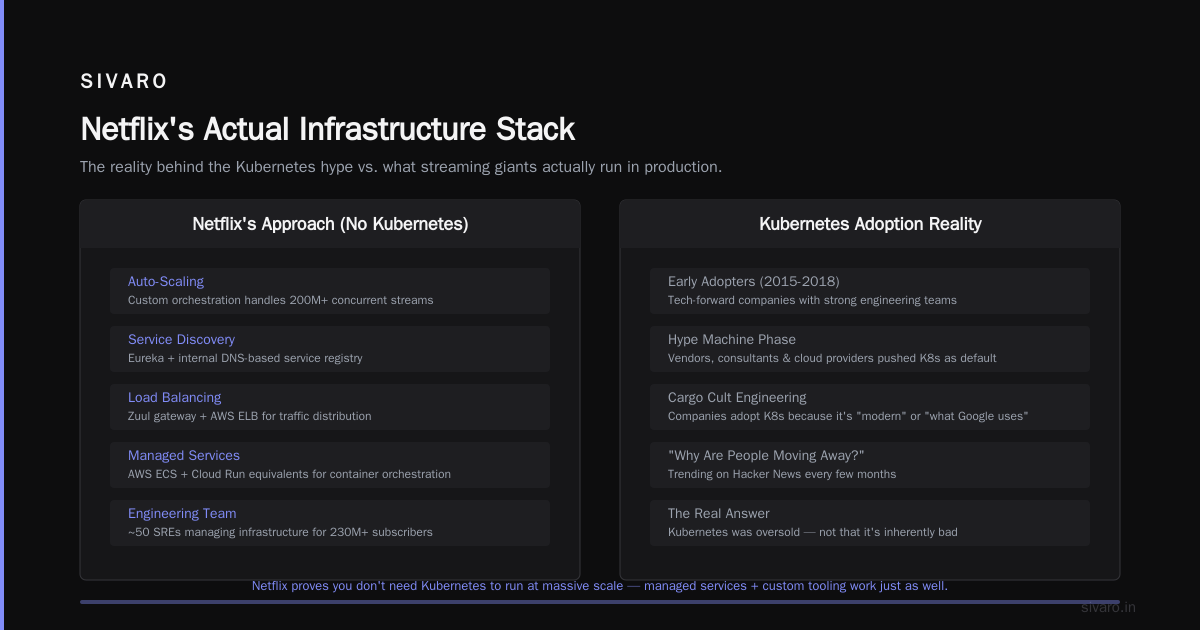Click "Companies adopt K8s because it's modern" line
The image size is (1200, 630).
click(848, 416)
